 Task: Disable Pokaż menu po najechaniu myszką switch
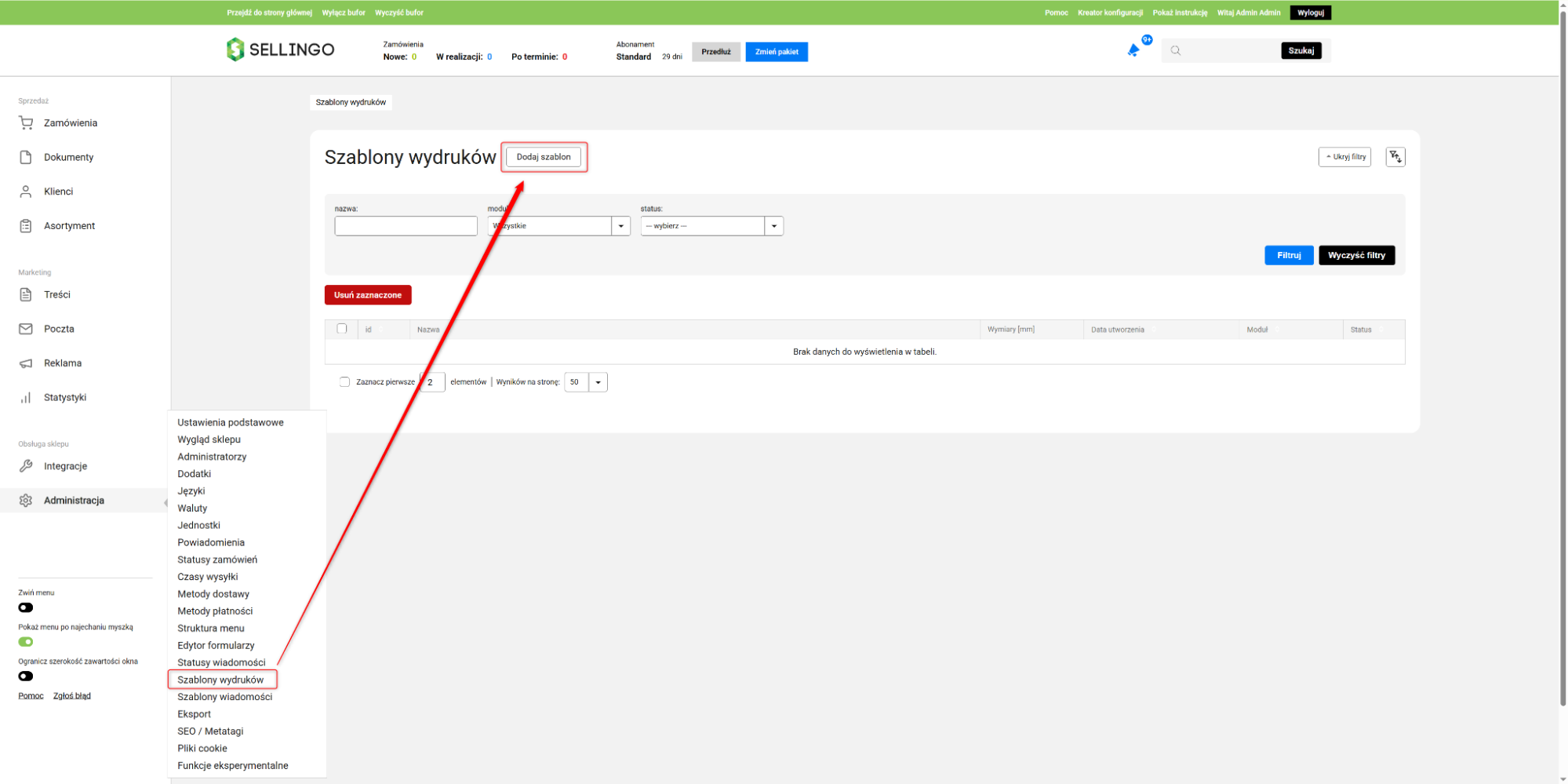(x=26, y=642)
